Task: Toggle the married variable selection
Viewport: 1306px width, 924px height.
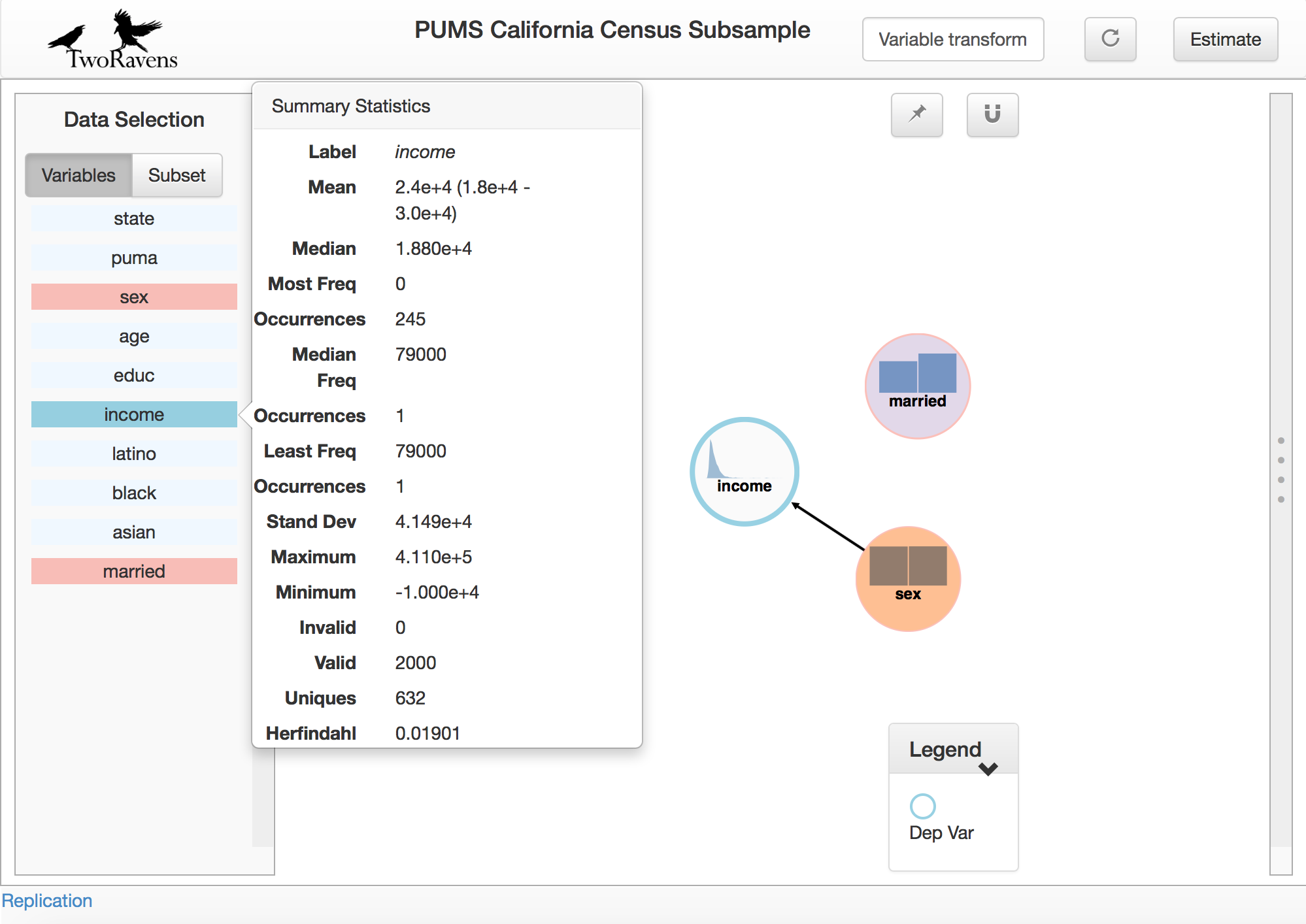Action: pos(134,571)
